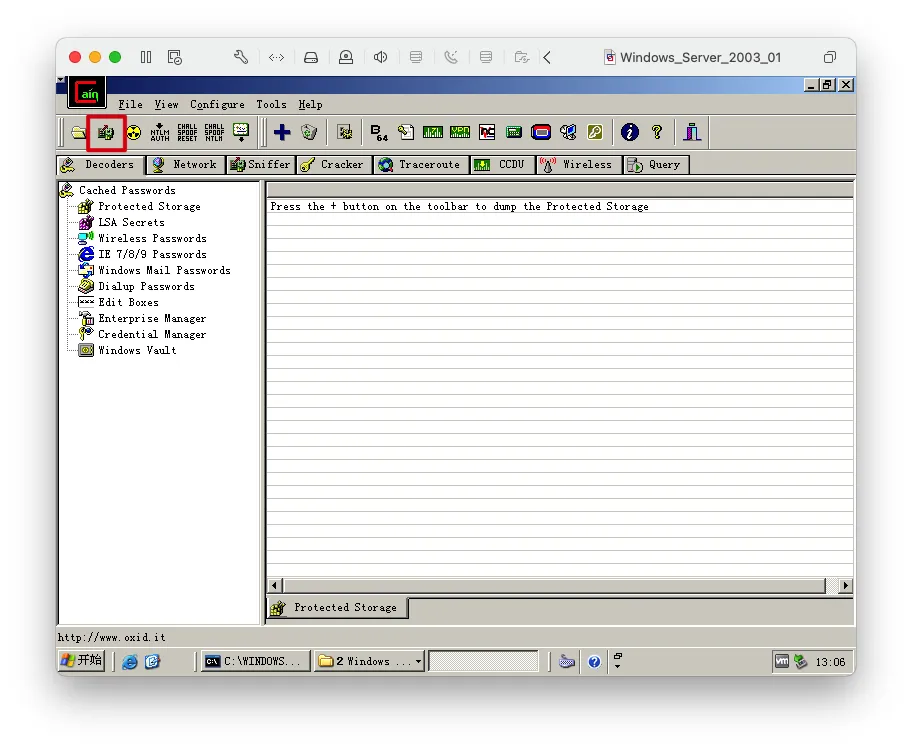912x750 pixels.
Task: Click the VM sound speaker icon
Action: [x=380, y=57]
